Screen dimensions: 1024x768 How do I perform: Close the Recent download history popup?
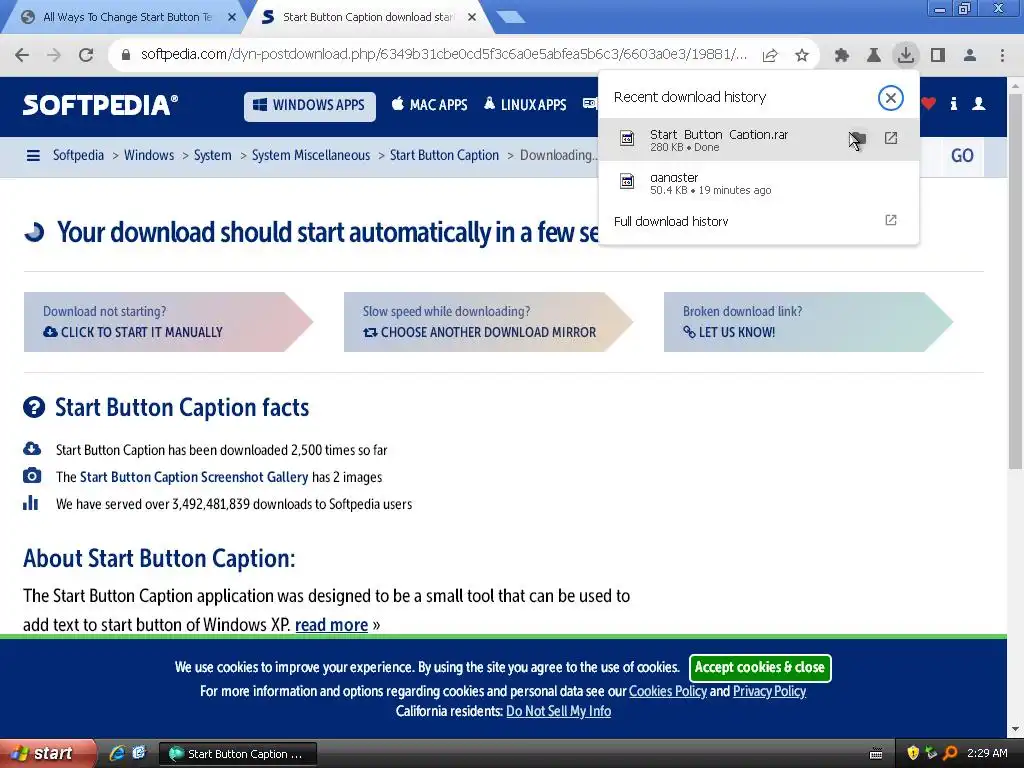[x=890, y=98]
